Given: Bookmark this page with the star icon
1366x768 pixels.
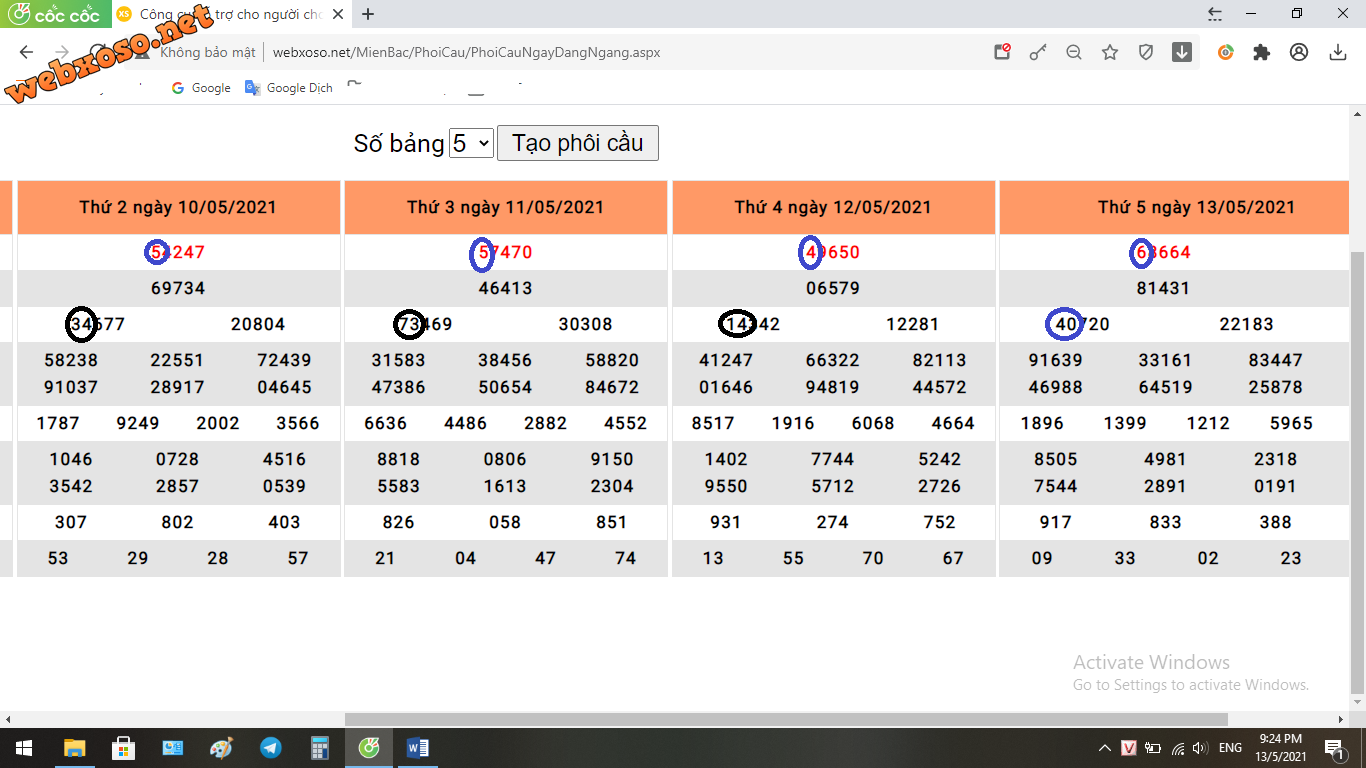Looking at the screenshot, I should pos(1110,53).
